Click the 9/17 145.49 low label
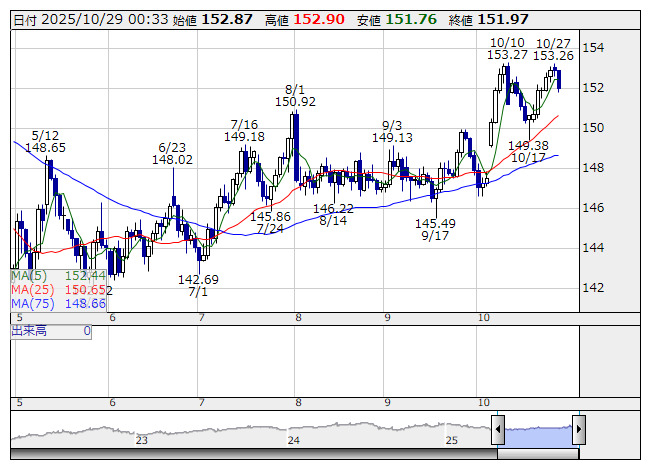This screenshot has height=470, width=653. point(435,230)
